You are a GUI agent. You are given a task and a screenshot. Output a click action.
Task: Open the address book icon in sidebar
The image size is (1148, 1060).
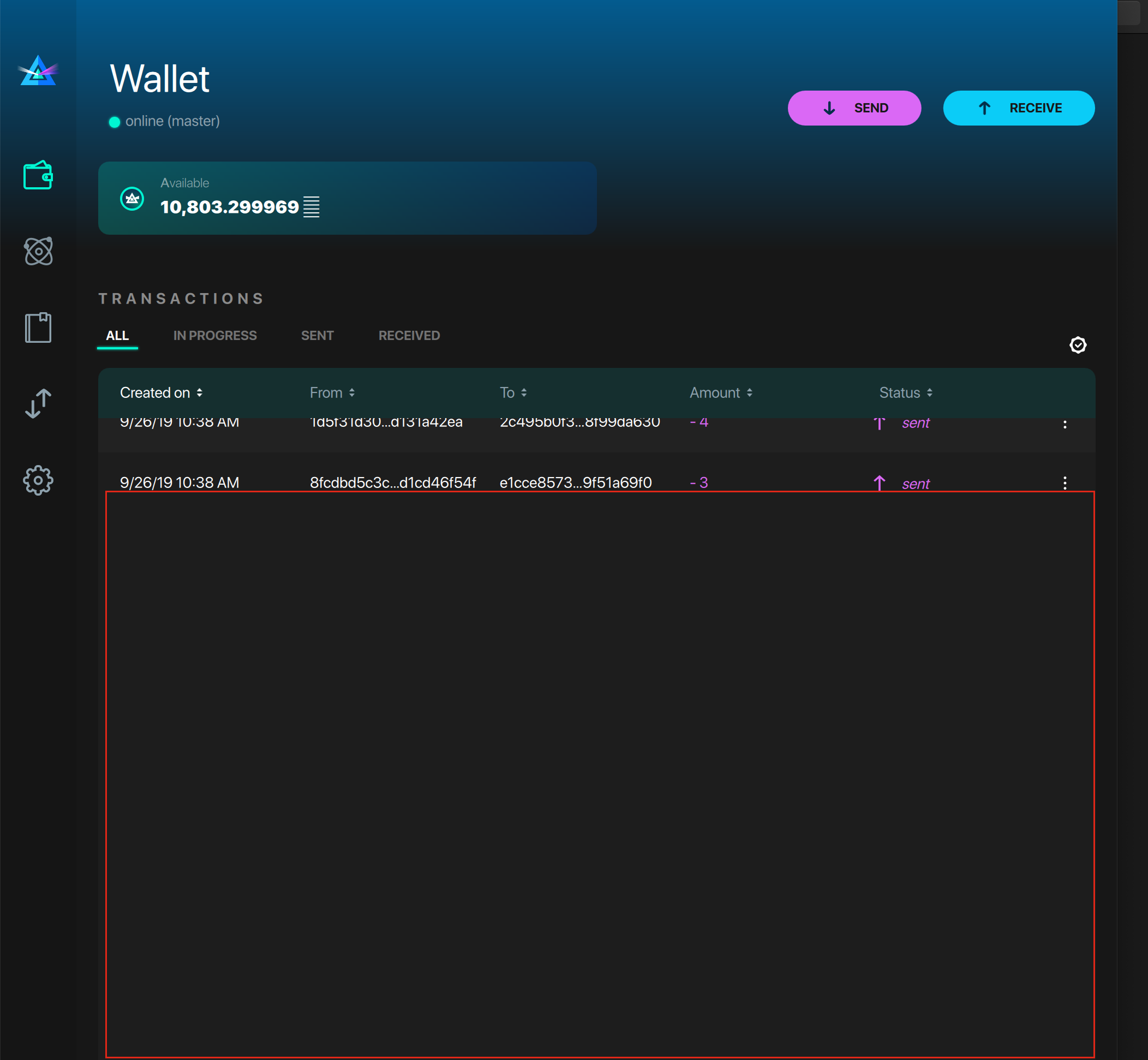tap(38, 327)
